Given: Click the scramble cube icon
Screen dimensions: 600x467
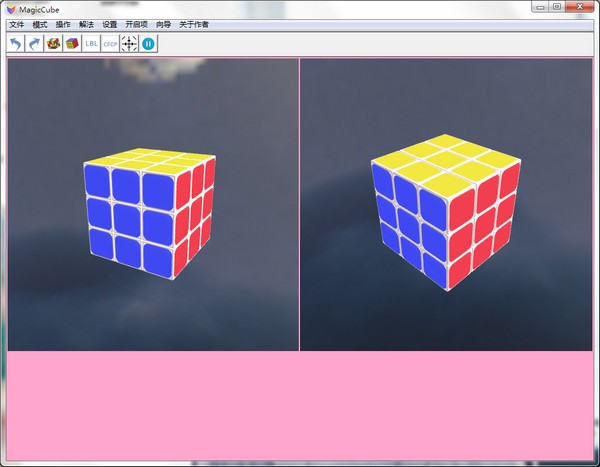Looking at the screenshot, I should click(x=54, y=44).
